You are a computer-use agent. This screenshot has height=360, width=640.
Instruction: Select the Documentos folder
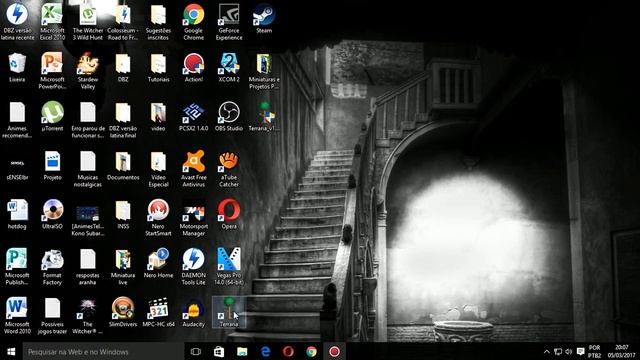pyautogui.click(x=123, y=166)
